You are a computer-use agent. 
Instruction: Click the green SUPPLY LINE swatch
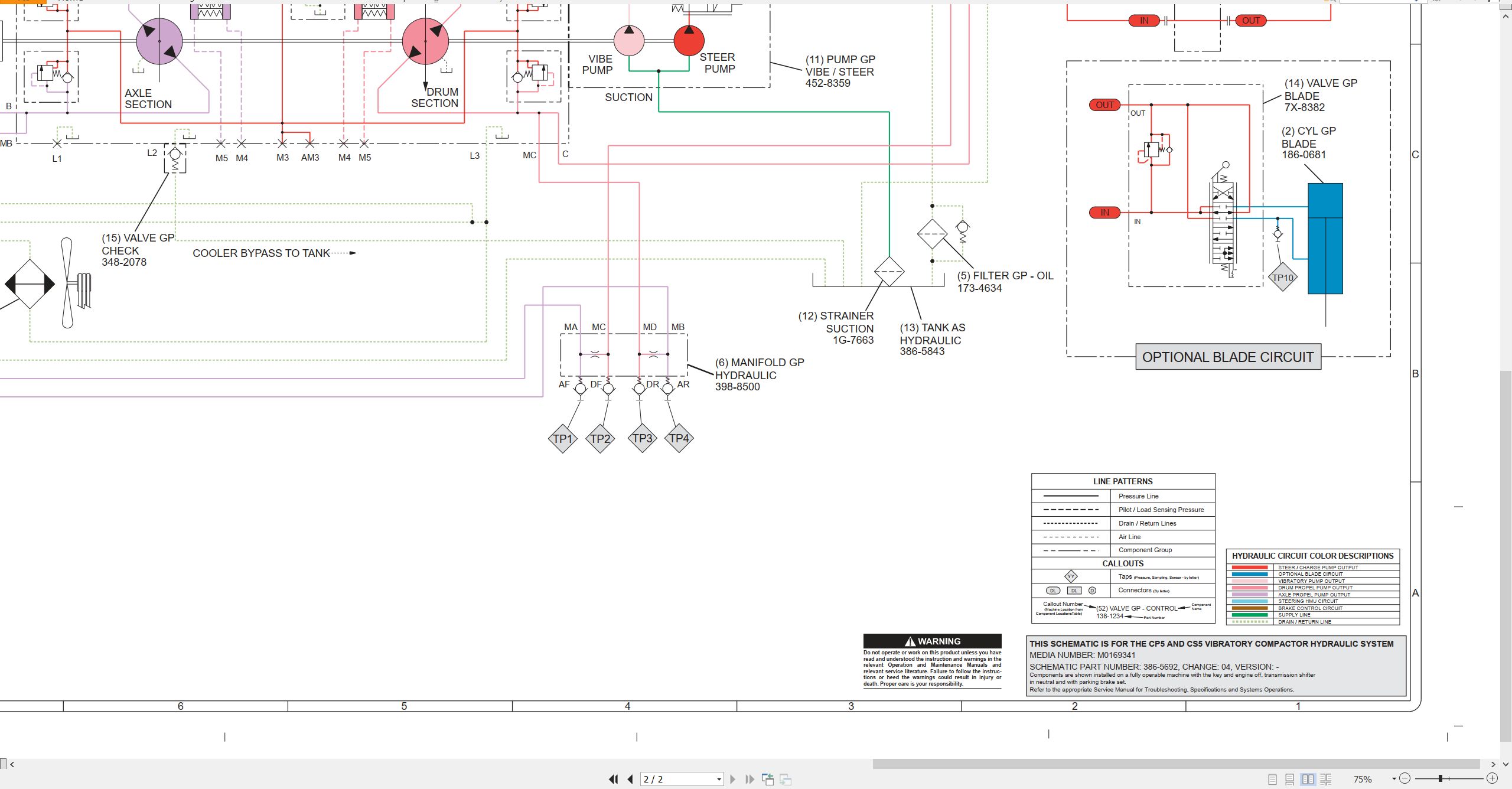coord(1250,615)
